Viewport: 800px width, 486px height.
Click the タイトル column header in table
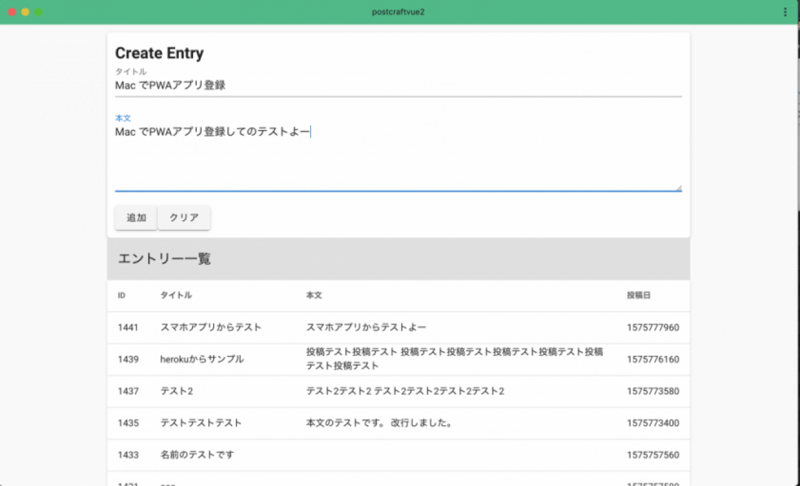pos(176,296)
